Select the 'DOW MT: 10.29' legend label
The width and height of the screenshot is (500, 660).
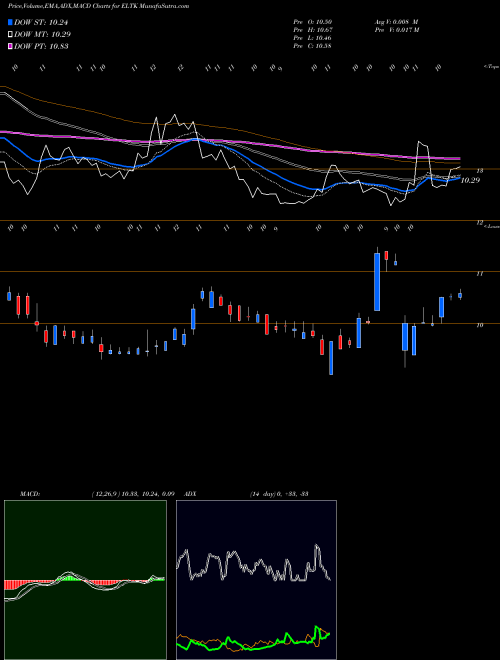(x=42, y=35)
